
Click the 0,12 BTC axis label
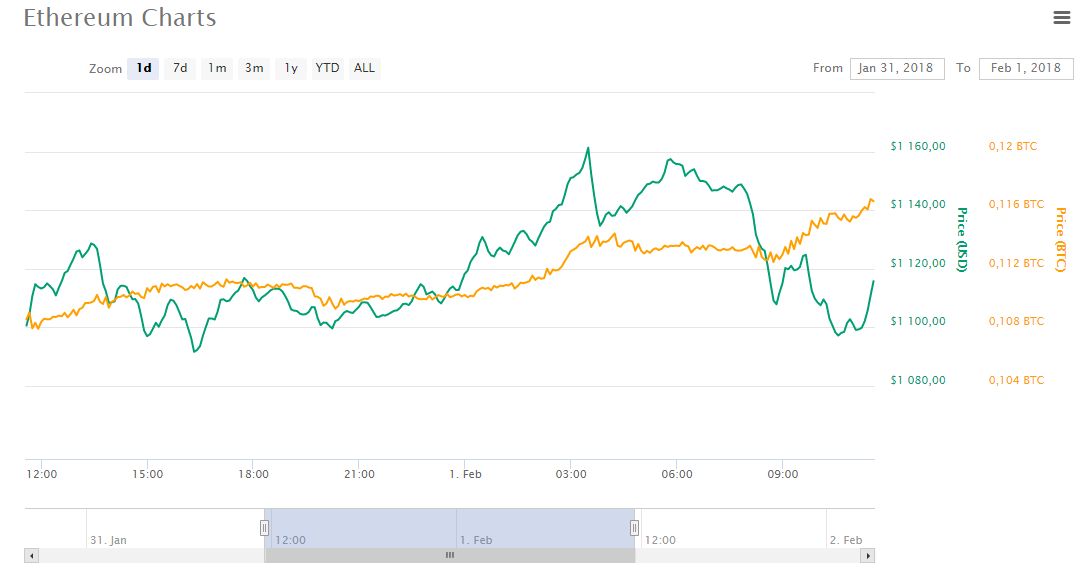click(x=1012, y=146)
